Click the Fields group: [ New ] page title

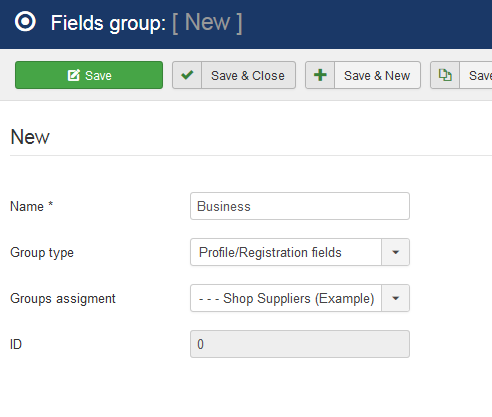(x=146, y=23)
